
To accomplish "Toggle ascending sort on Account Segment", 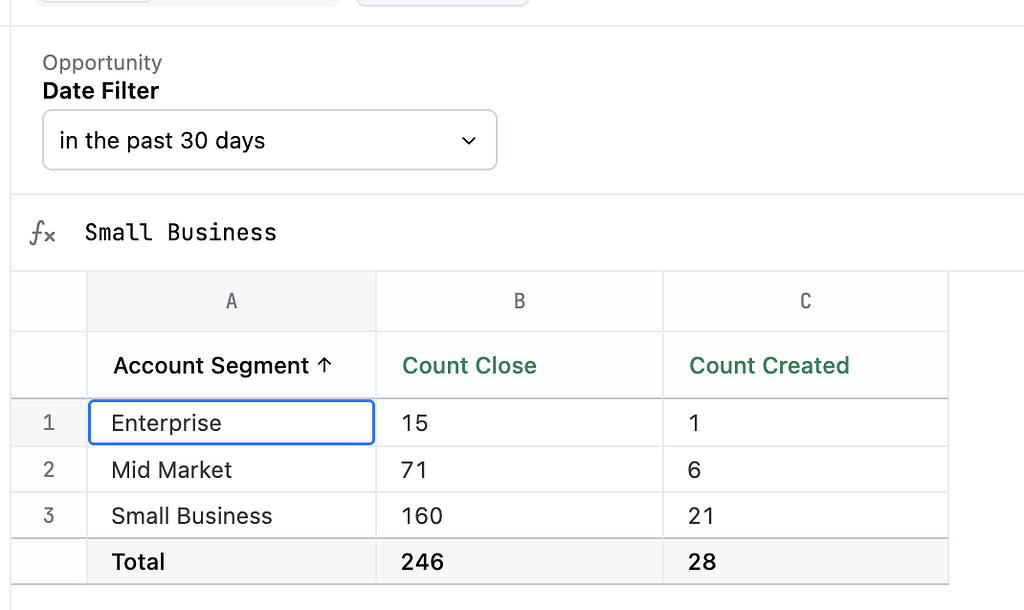I will pos(325,365).
